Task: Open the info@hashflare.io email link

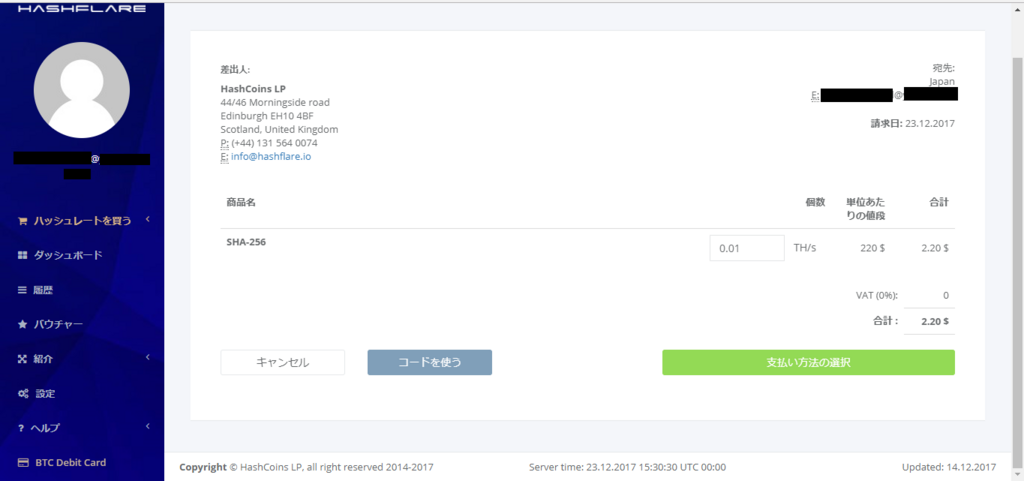Action: coord(271,157)
